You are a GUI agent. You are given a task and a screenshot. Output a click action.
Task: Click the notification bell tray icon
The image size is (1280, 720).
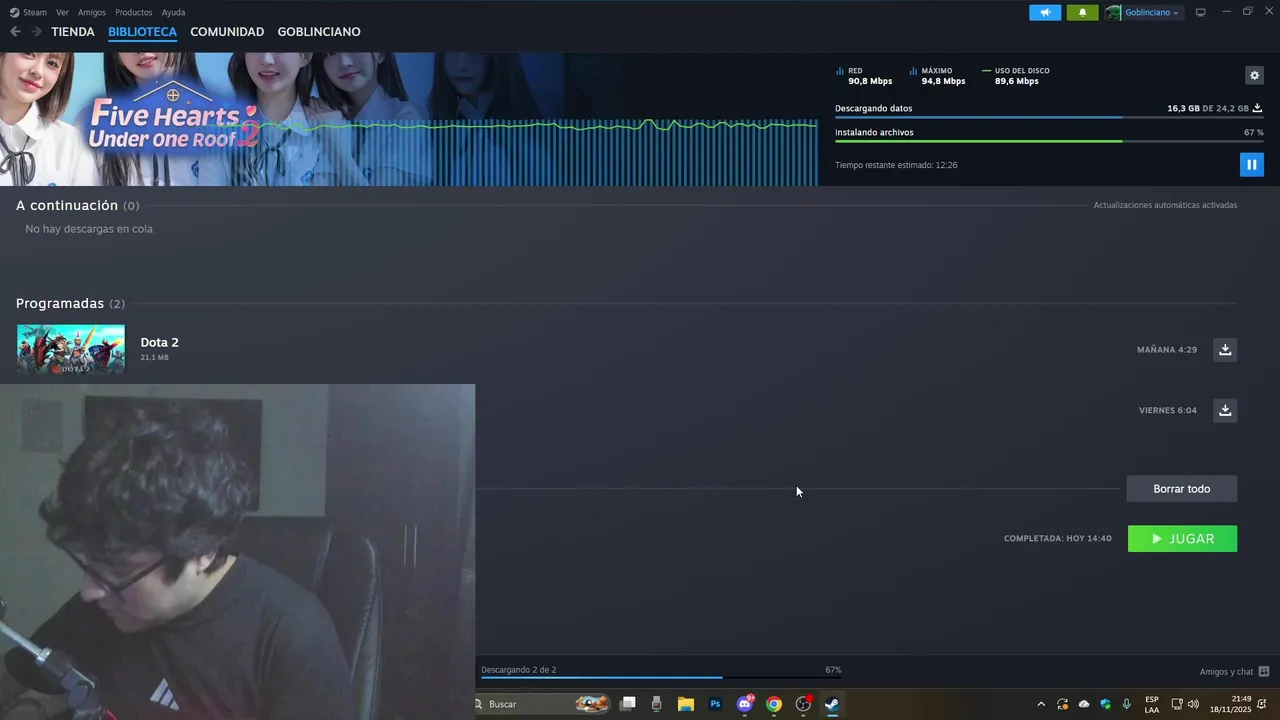(x=1262, y=704)
